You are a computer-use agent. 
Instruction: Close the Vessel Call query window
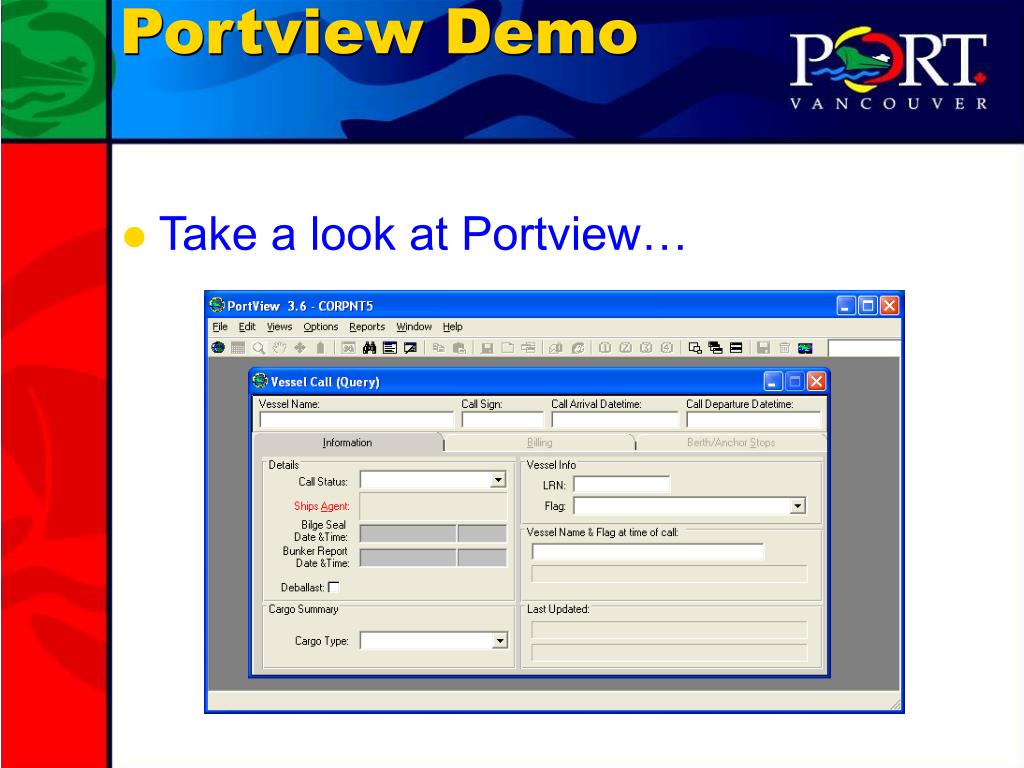(816, 381)
